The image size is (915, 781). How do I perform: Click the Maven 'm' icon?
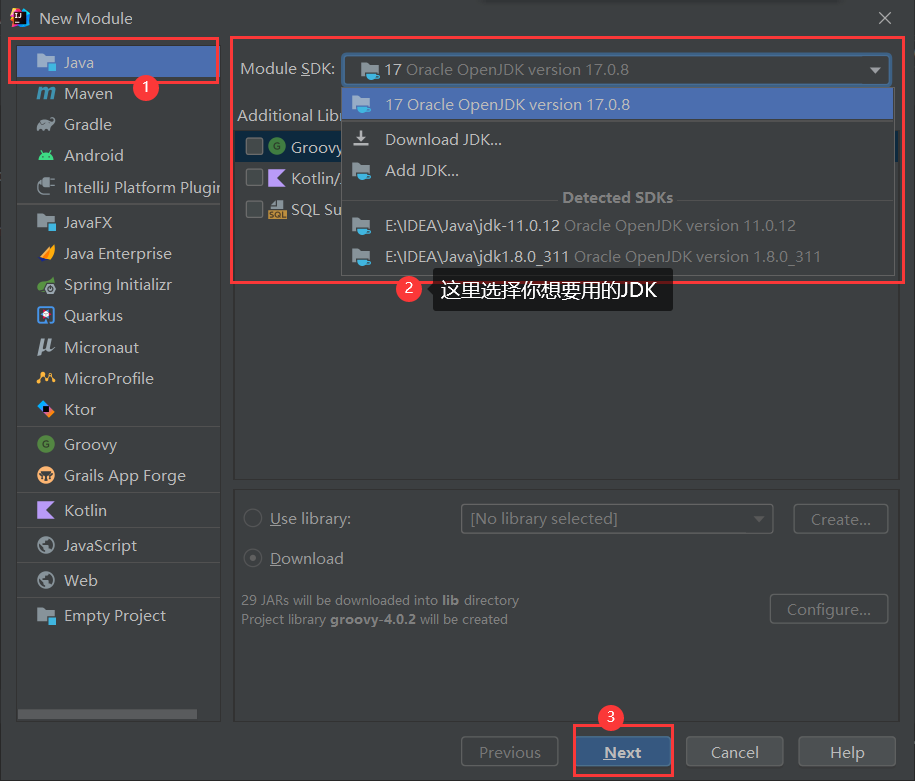coord(46,93)
